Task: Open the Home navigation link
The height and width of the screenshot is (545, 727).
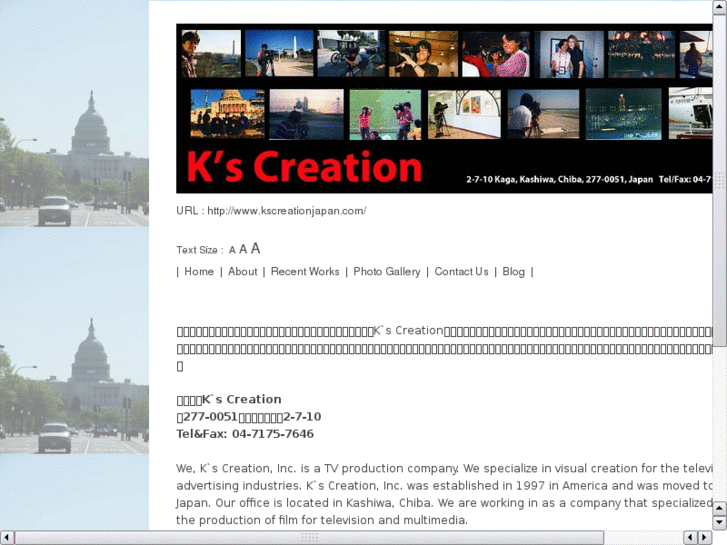Action: click(x=199, y=271)
